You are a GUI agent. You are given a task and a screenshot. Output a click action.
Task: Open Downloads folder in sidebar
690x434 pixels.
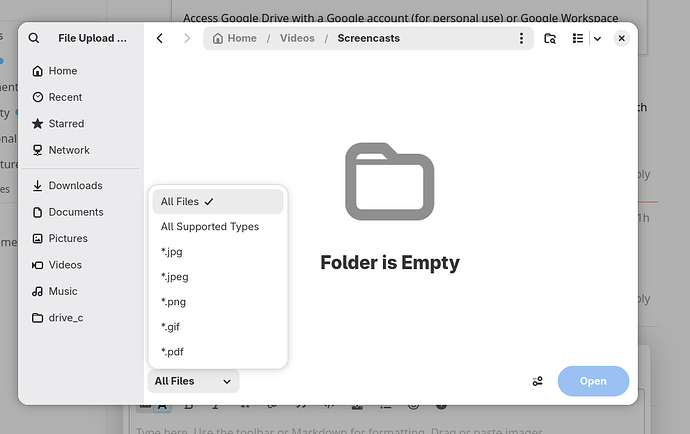pyautogui.click(x=81, y=186)
